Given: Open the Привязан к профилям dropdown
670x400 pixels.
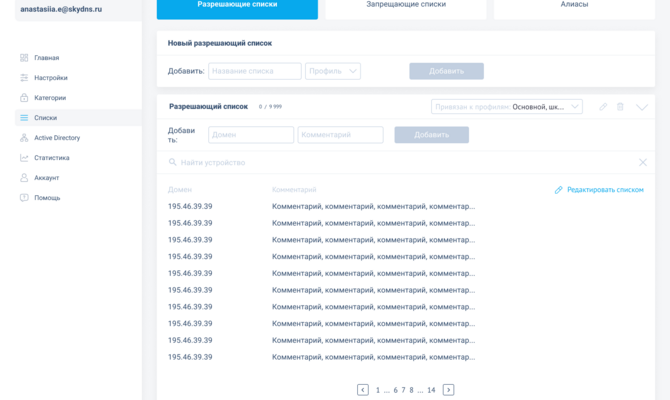Looking at the screenshot, I should (507, 107).
